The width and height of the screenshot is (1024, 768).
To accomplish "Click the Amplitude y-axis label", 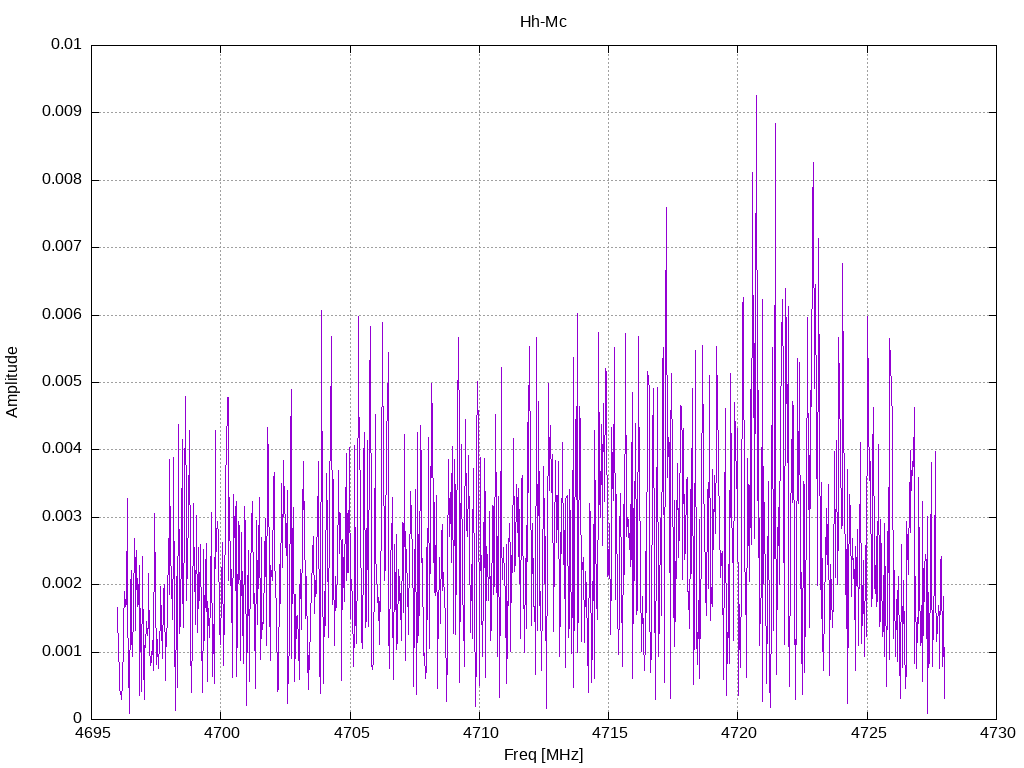I will [12, 382].
